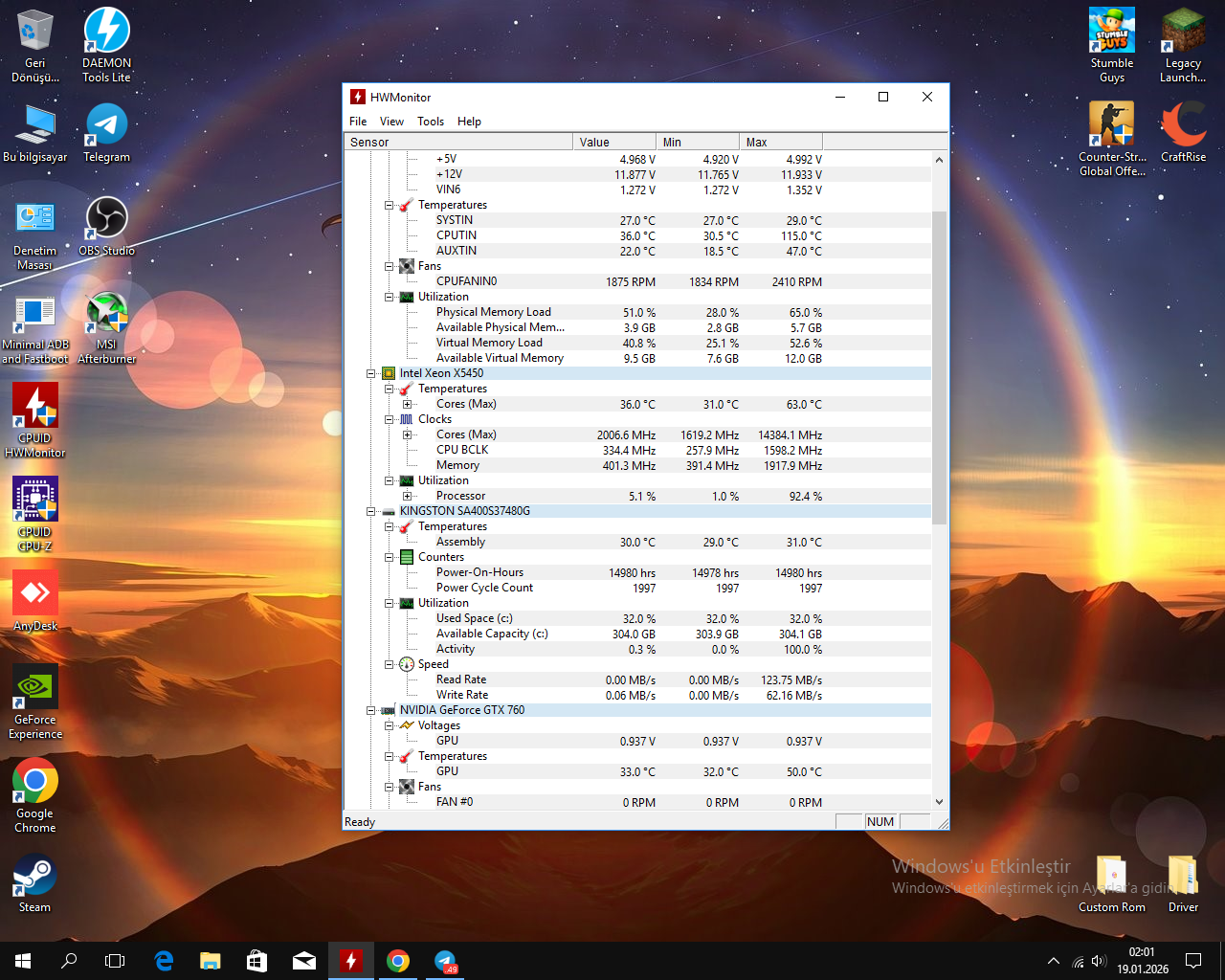Select the CPUID CPU-Z desktop icon
1225x980 pixels.
[34, 515]
